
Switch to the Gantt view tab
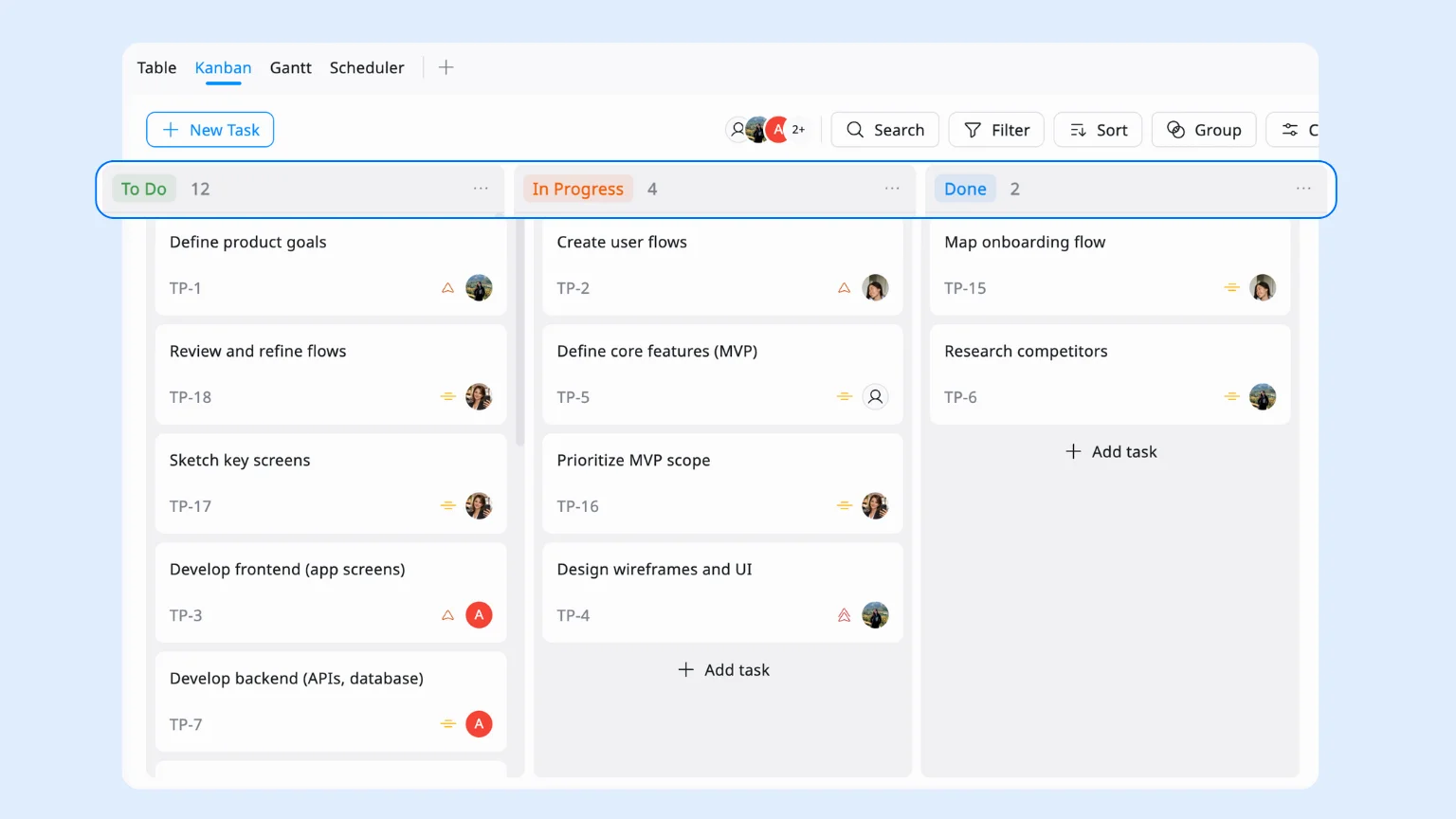[x=290, y=67]
